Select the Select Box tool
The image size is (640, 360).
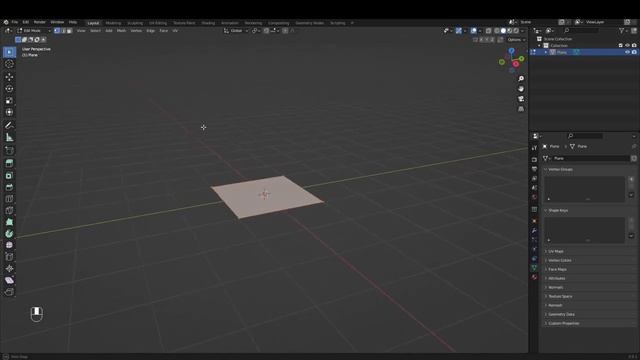pyautogui.click(x=9, y=52)
